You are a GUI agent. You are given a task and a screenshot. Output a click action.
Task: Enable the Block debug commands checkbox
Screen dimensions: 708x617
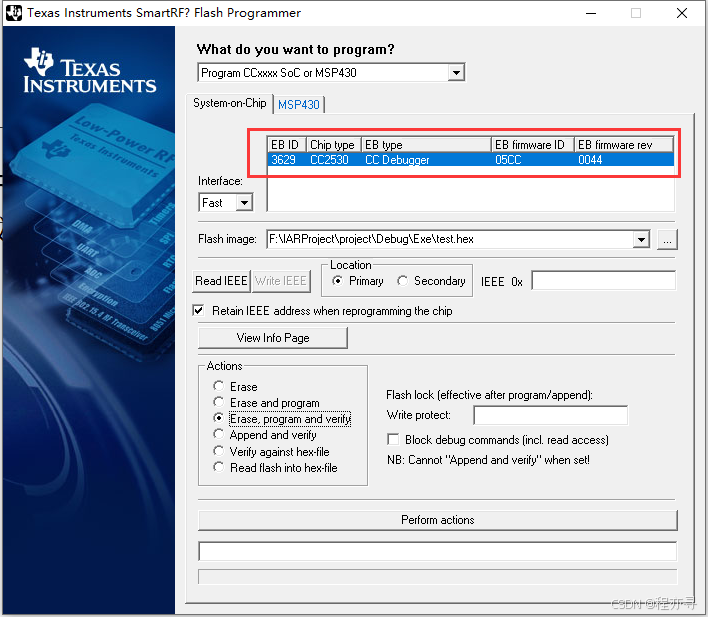tap(393, 439)
